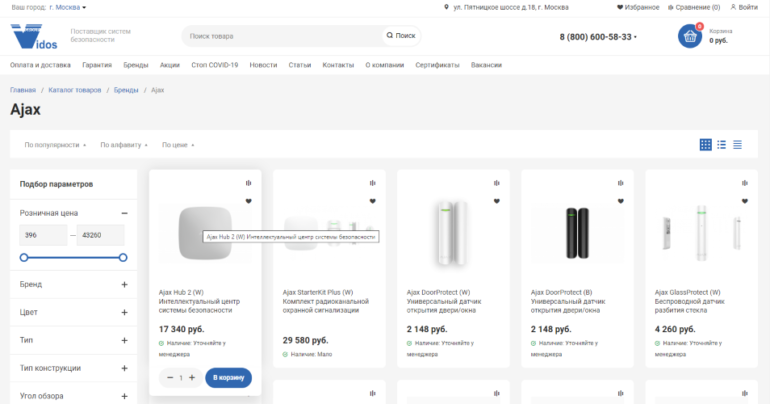The height and width of the screenshot is (404, 770).
Task: Expand the Тип конструкции filter
Action: click(x=124, y=368)
